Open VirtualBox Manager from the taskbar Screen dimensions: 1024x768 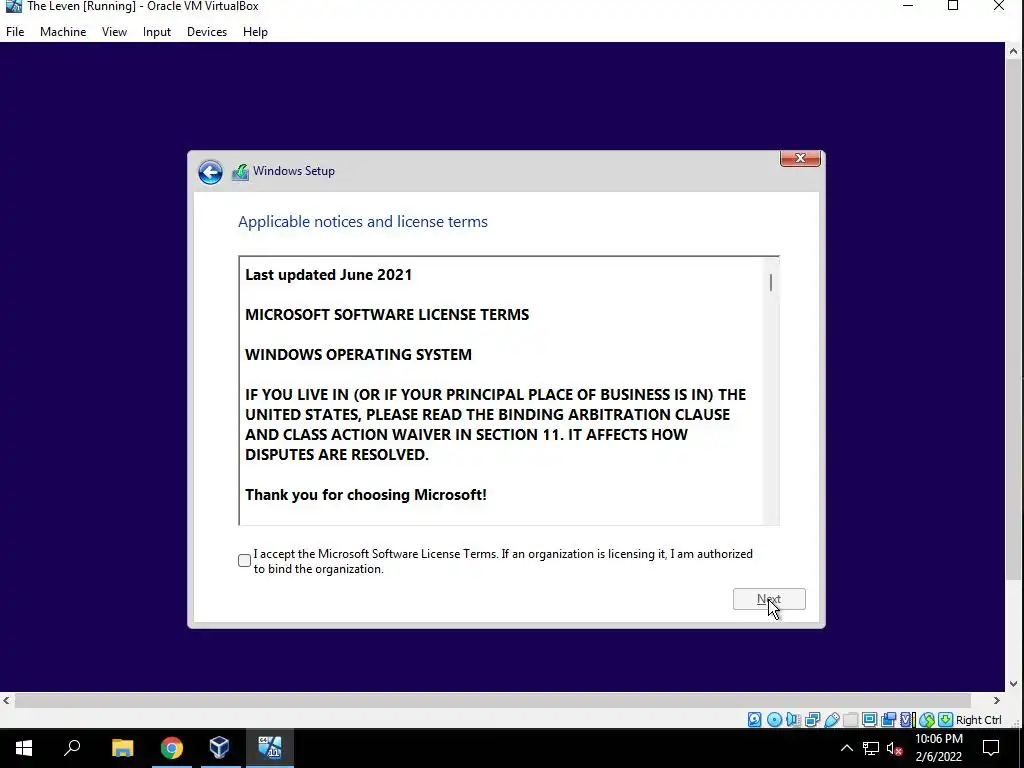click(x=220, y=748)
